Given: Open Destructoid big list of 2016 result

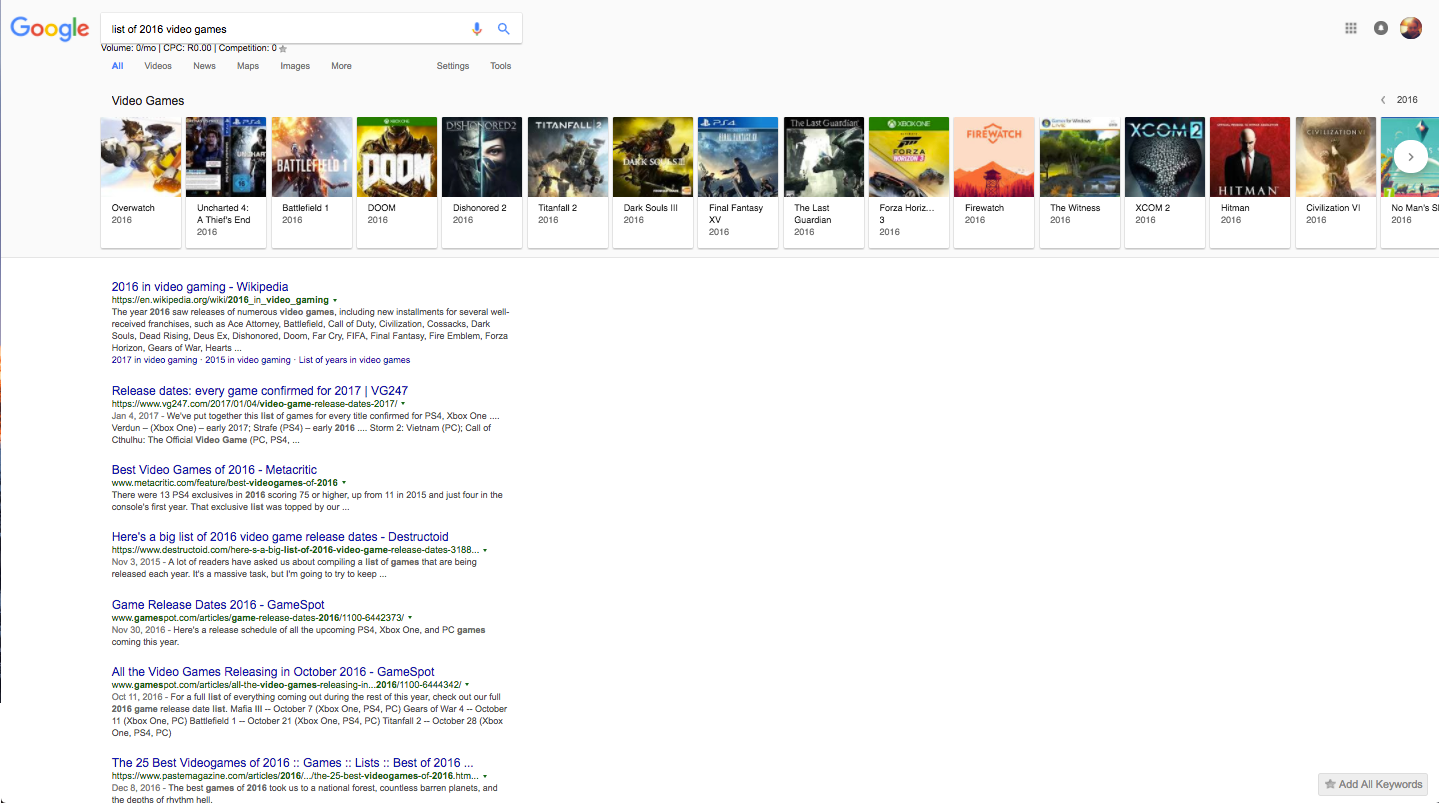Looking at the screenshot, I should pyautogui.click(x=280, y=537).
